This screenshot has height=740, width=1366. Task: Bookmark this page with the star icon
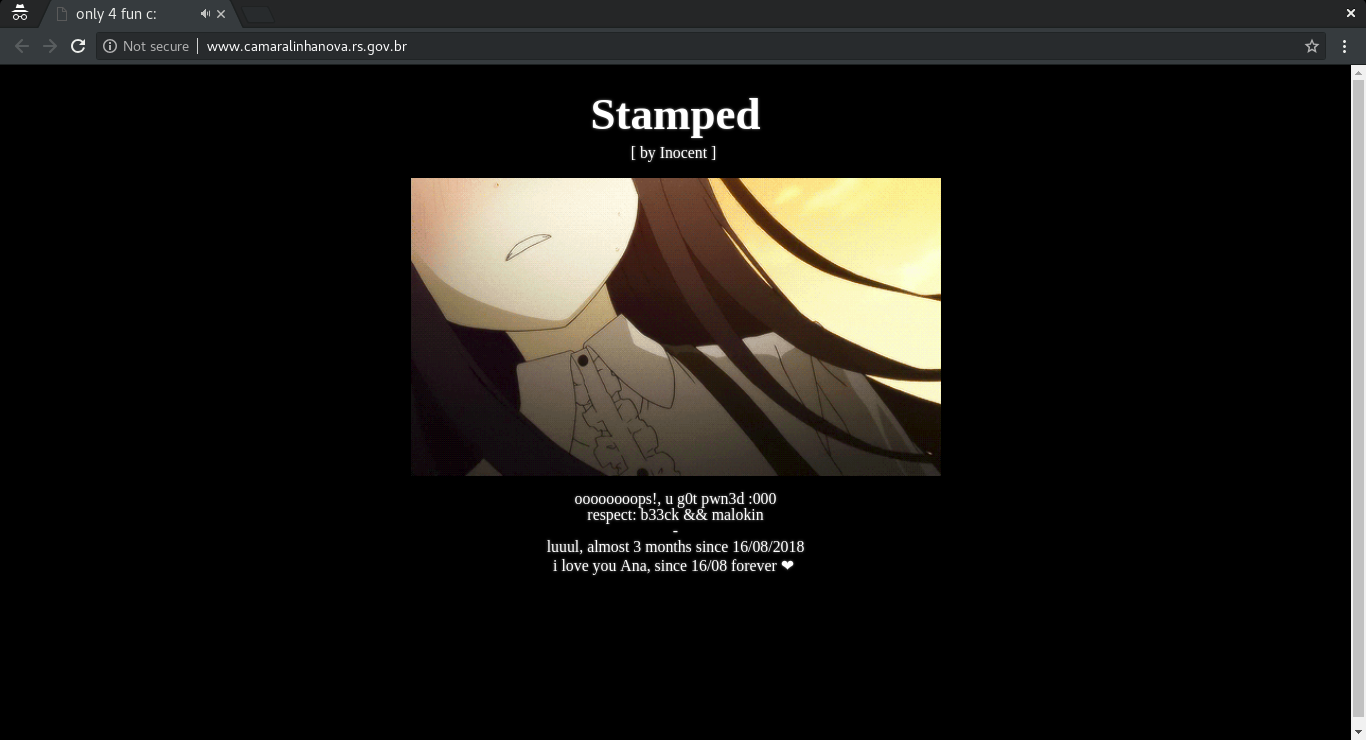[1312, 46]
